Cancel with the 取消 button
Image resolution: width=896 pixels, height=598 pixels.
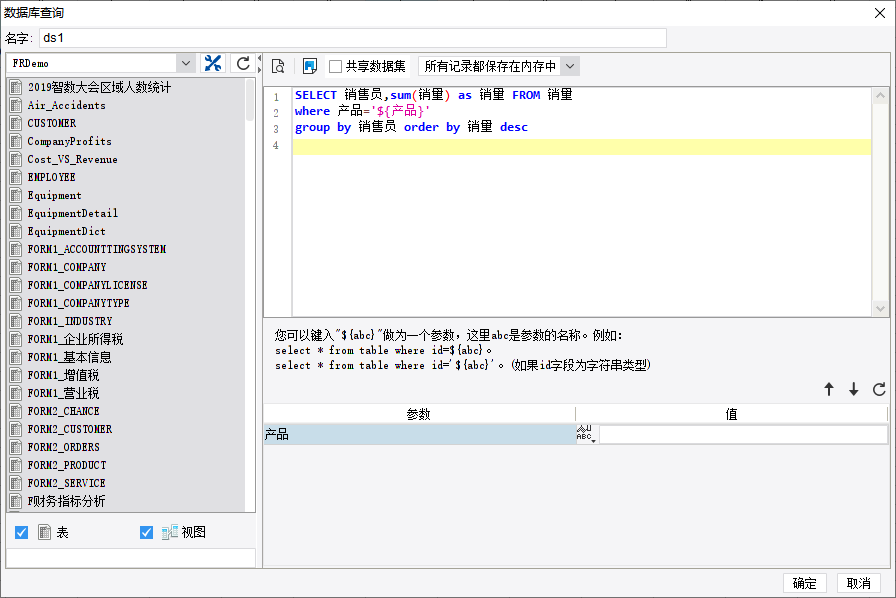coord(858,583)
